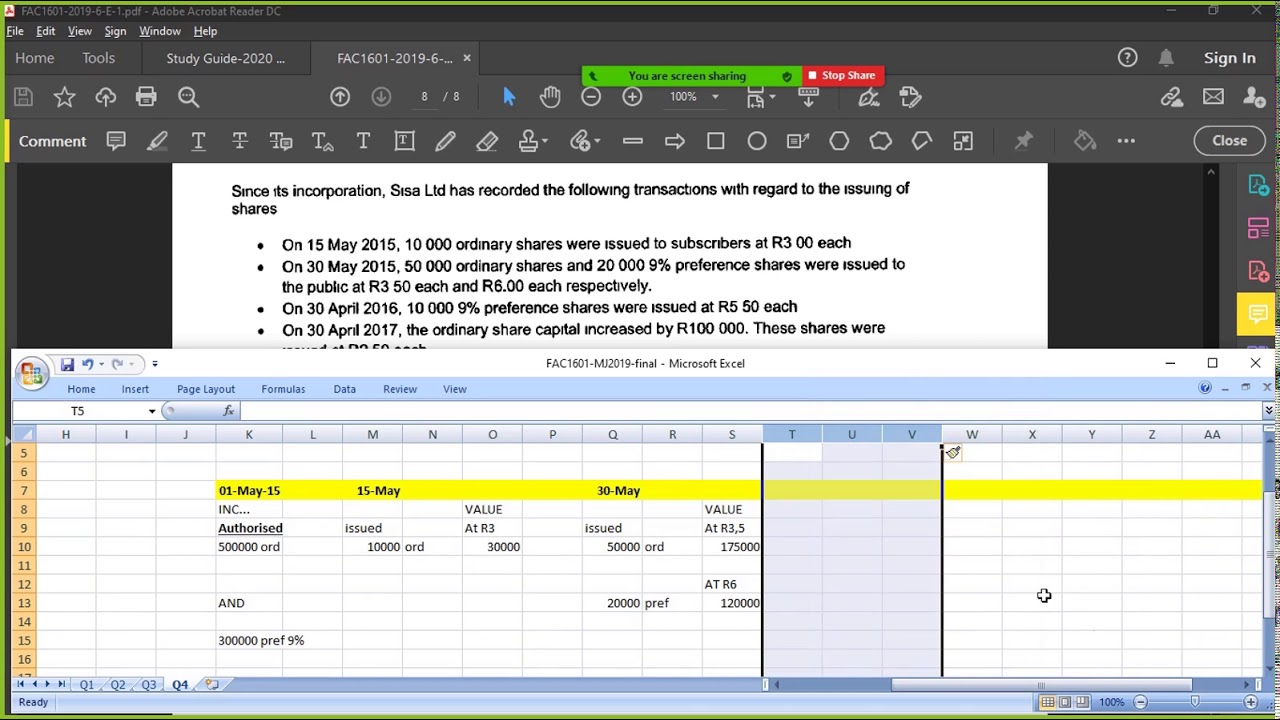Image resolution: width=1280 pixels, height=720 pixels.
Task: Open more comment tools ellipsis
Action: click(x=1126, y=141)
